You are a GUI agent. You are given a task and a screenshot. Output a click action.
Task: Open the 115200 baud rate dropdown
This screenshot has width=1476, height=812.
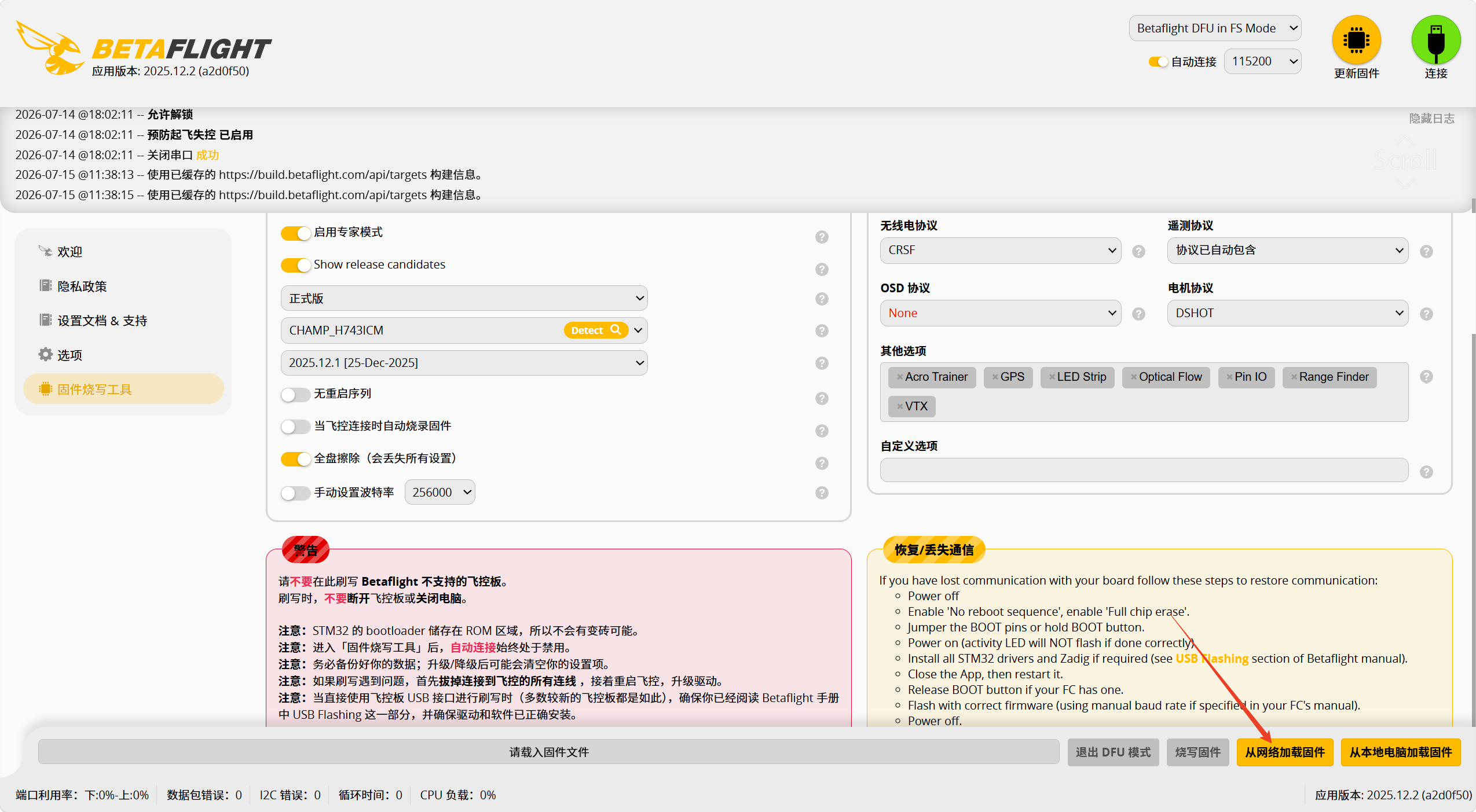(x=1262, y=61)
